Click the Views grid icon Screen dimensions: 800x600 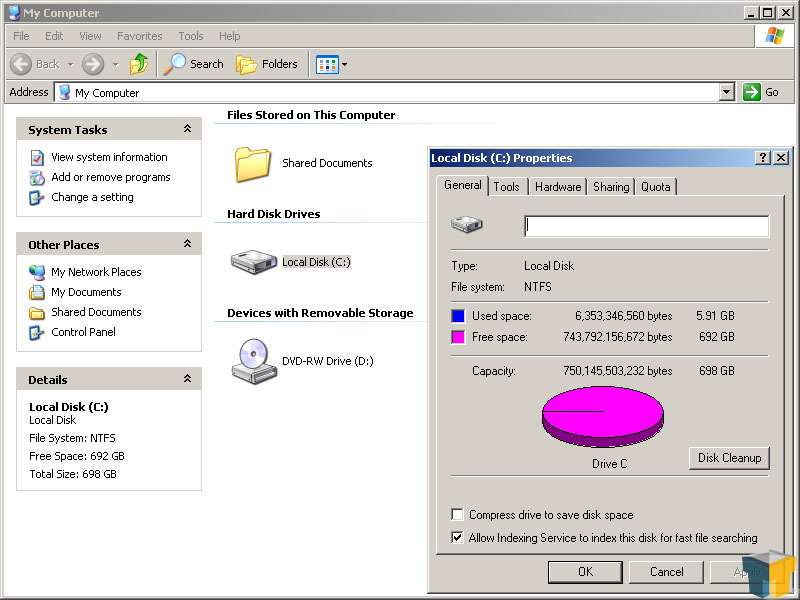pos(327,65)
